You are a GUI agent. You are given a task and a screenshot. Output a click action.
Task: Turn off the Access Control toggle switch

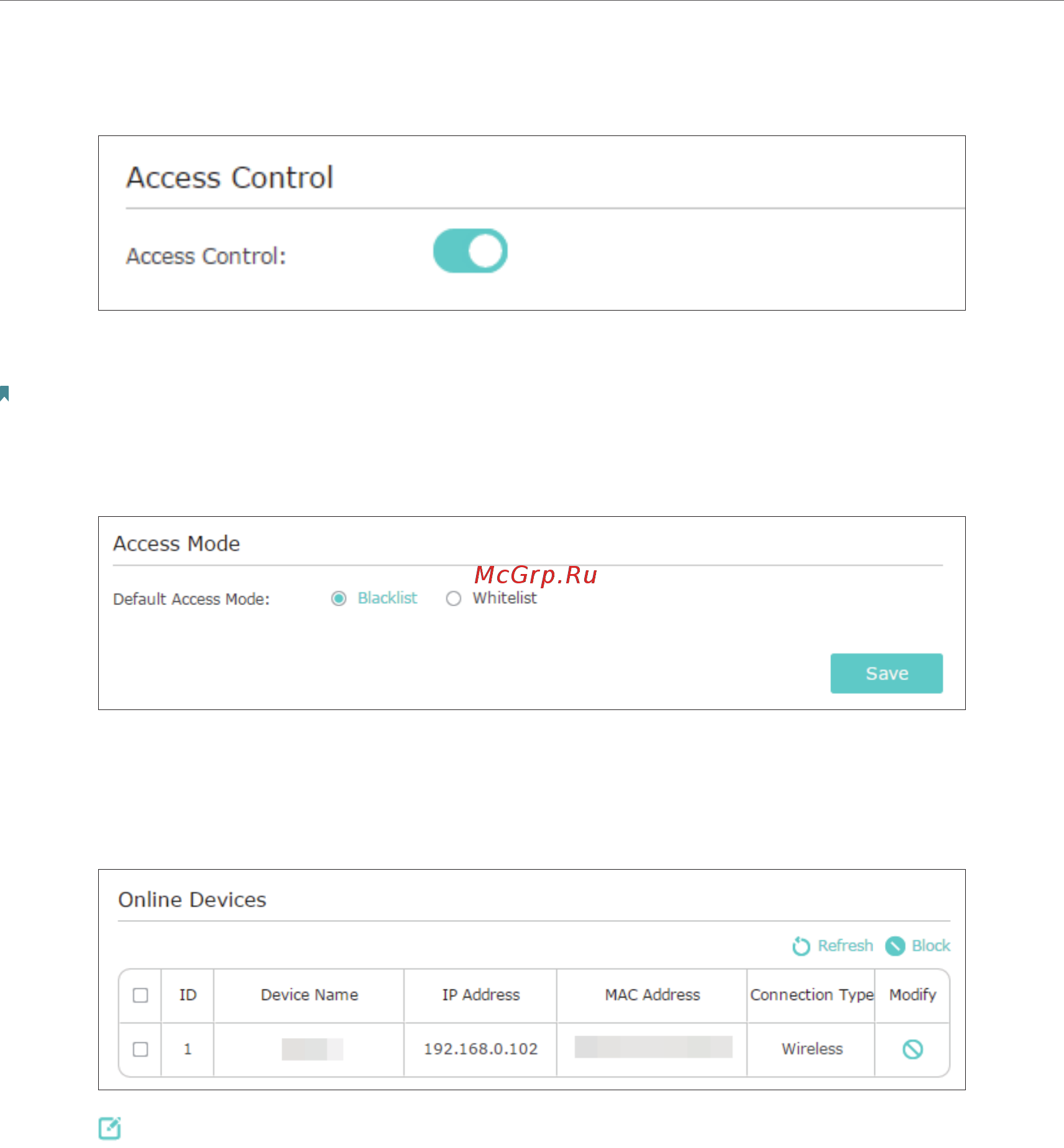(470, 251)
